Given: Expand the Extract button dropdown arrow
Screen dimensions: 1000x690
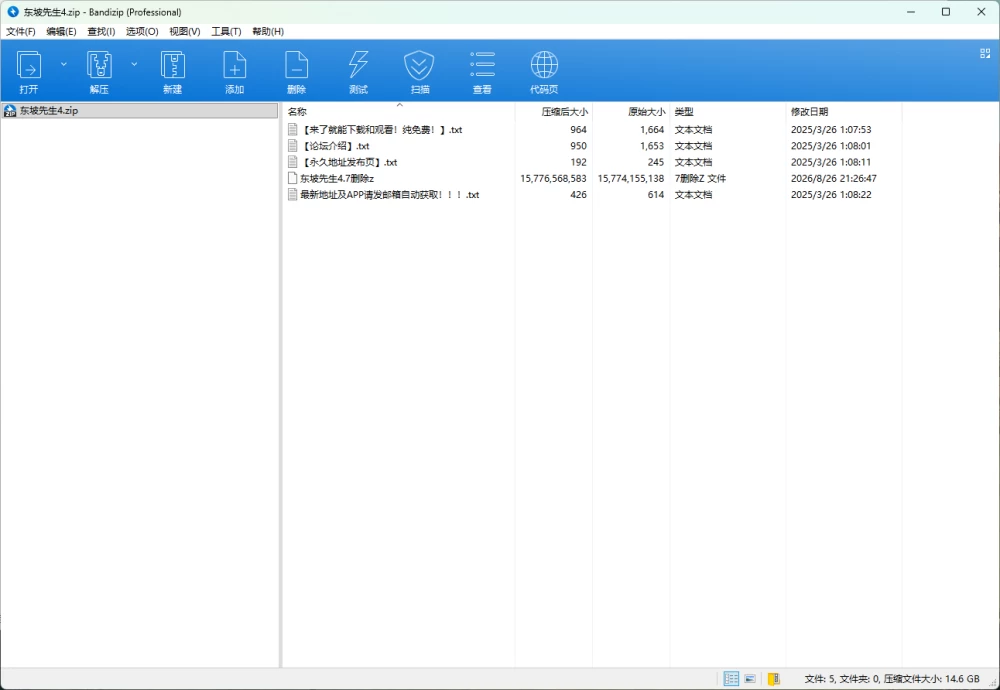Looking at the screenshot, I should 134,64.
